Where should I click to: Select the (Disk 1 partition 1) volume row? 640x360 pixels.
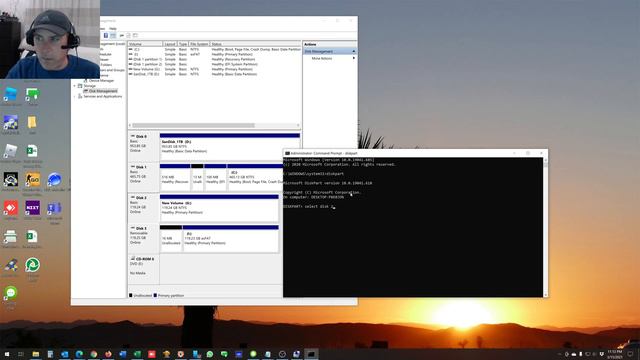pos(214,59)
